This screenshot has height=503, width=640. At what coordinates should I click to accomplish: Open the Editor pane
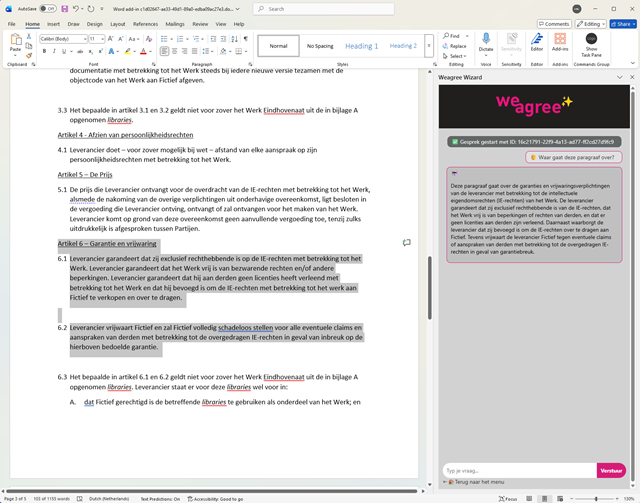(537, 42)
